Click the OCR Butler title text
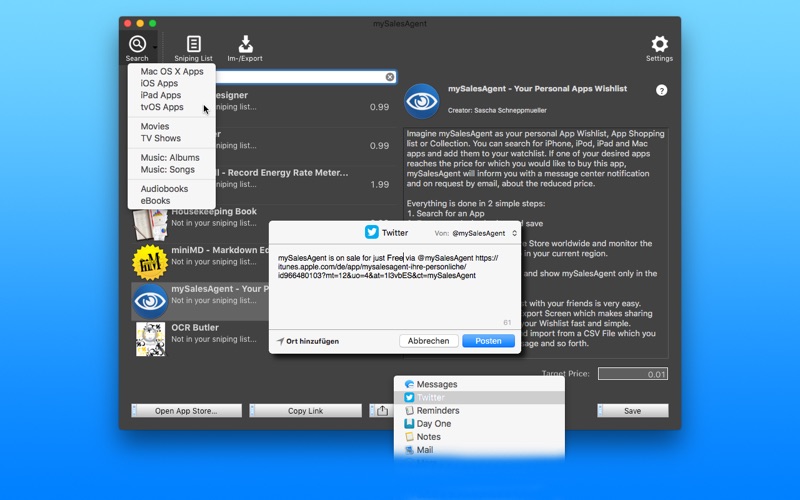Screen dimensions: 800x500 (x=195, y=328)
